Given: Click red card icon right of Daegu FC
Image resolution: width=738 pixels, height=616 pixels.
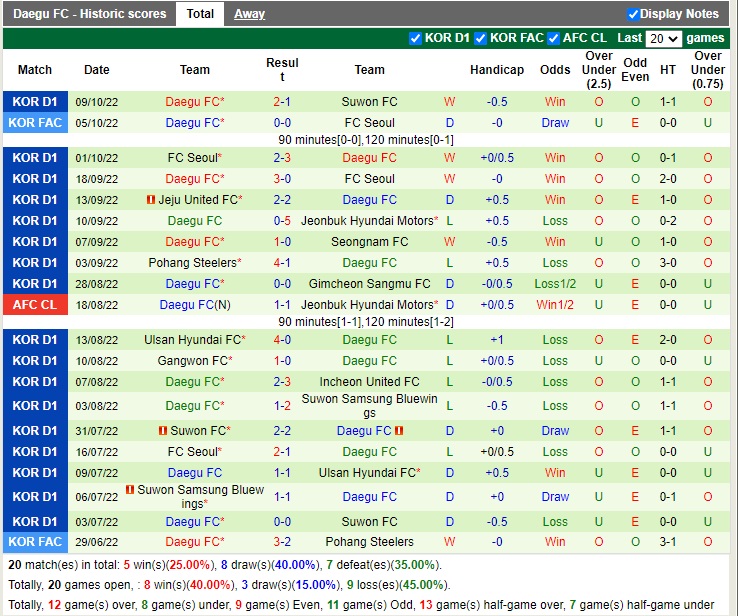Looking at the screenshot, I should [x=399, y=431].
